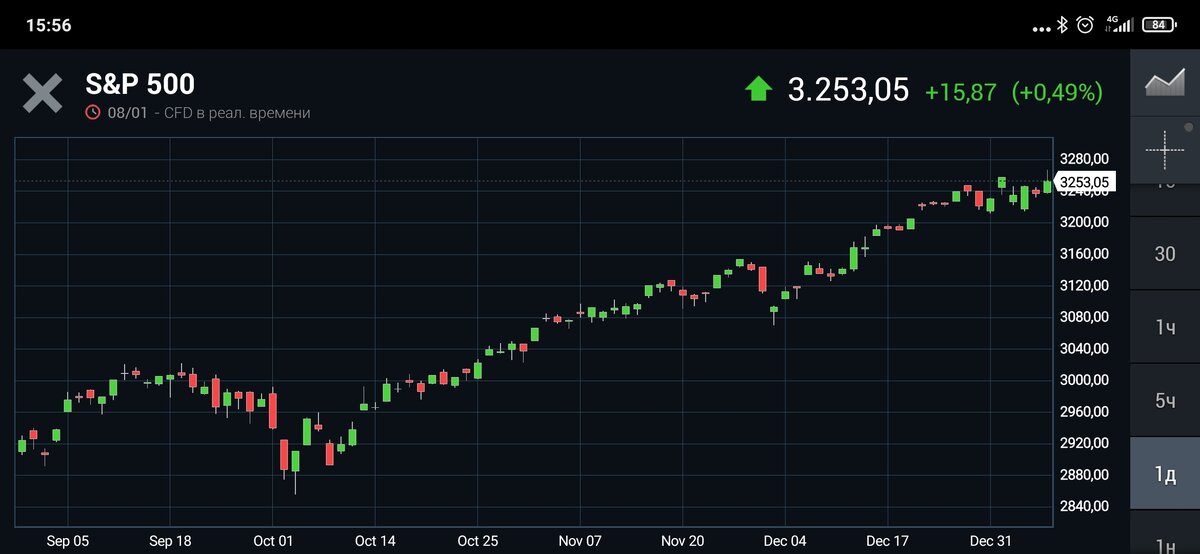Click the 3.253,05 price value

coord(849,90)
